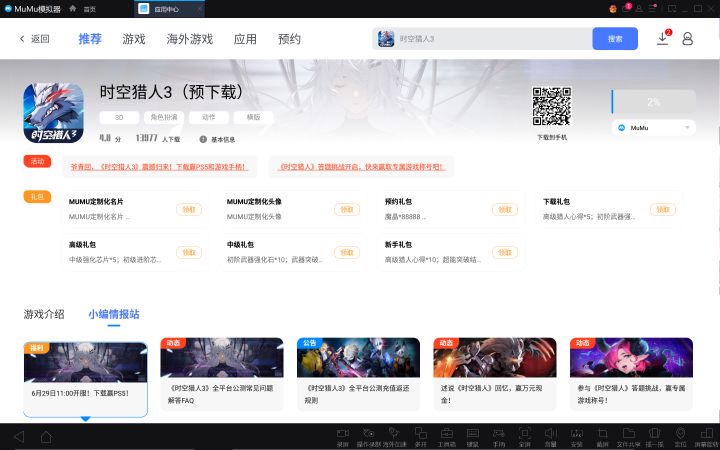Toggle 全屏 fullscreen icon
This screenshot has height=450, width=720.
pos(524,433)
